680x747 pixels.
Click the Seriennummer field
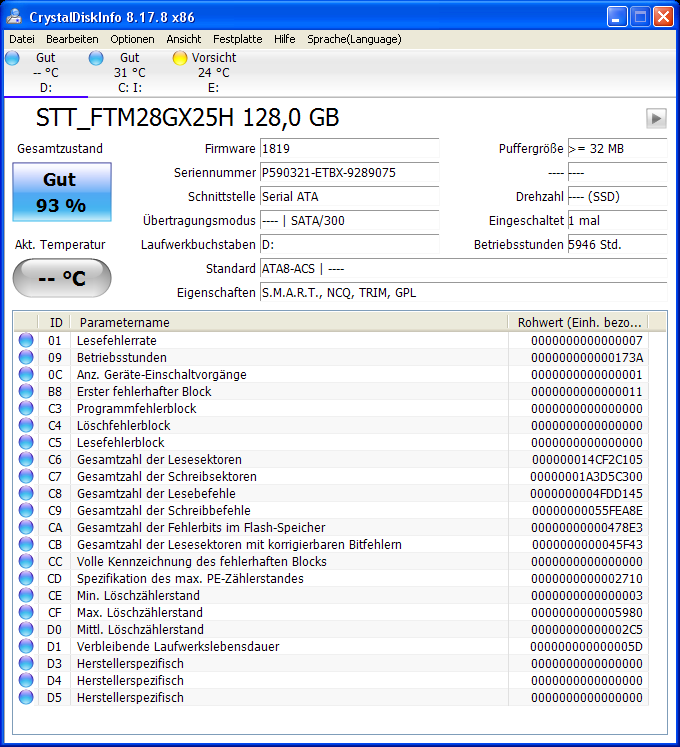click(349, 172)
